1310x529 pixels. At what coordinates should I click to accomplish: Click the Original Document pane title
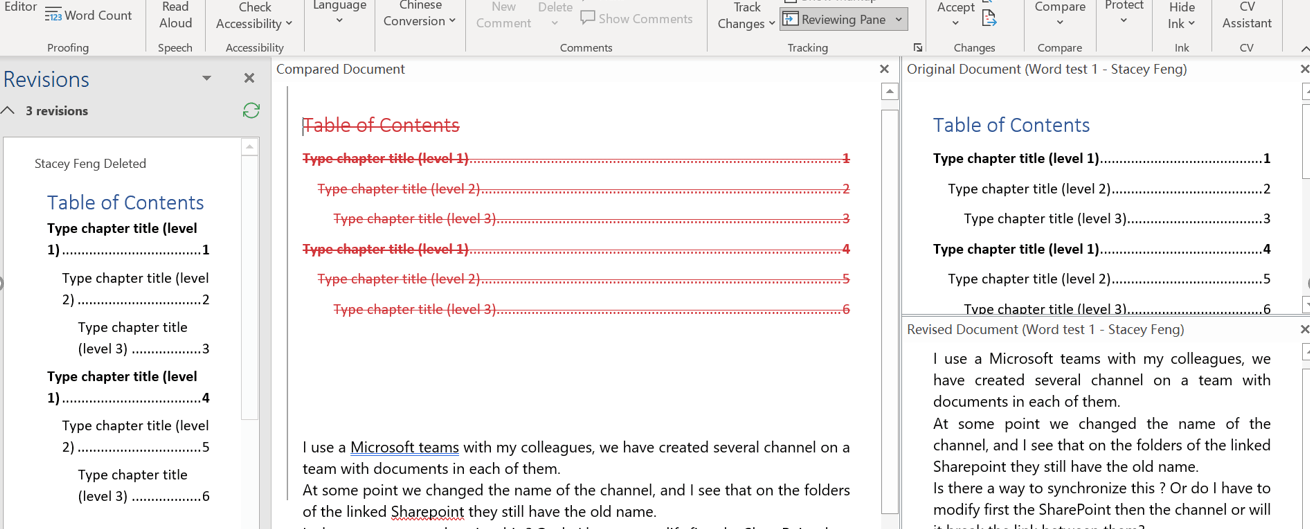[x=1047, y=69]
